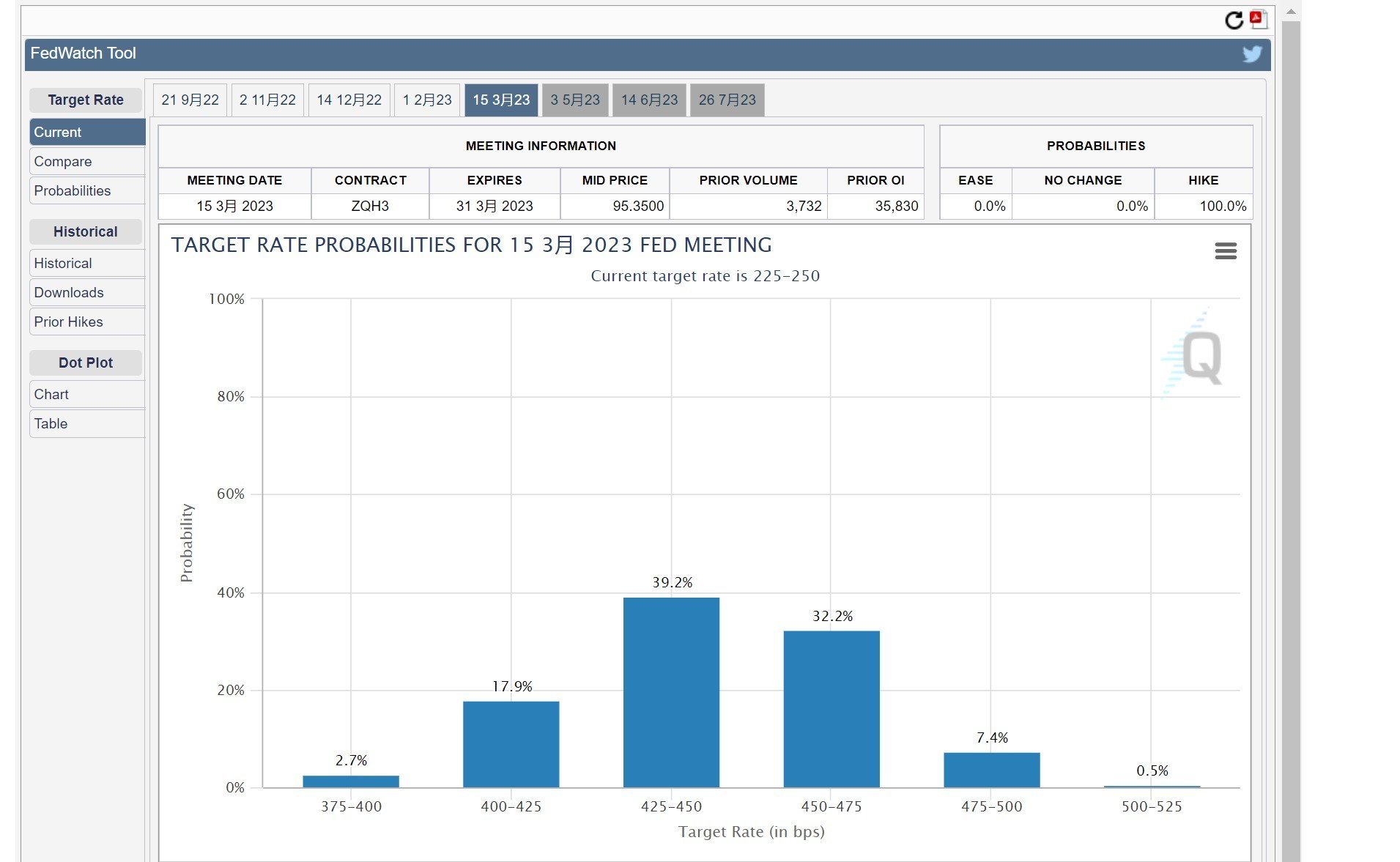1400x862 pixels.
Task: Click the 'Target Rate (in bps)' axis label
Action: 752,832
